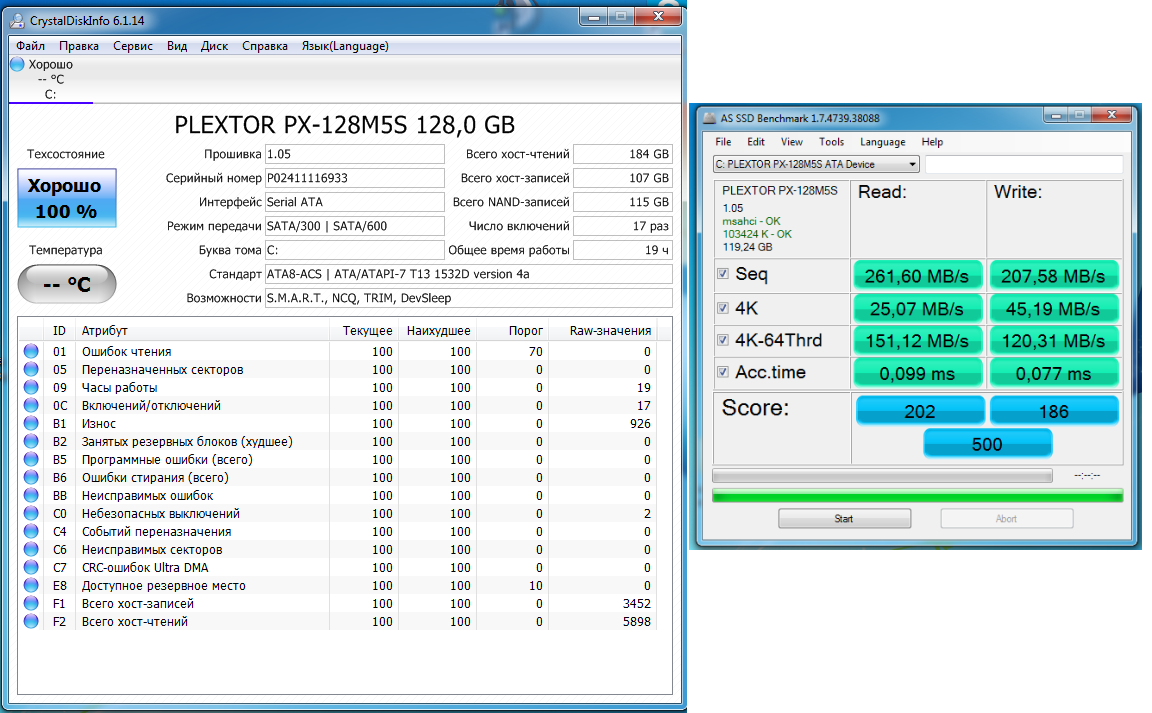Click status icon for B5 Программные ошибки
1152x713 pixels.
[x=31, y=459]
